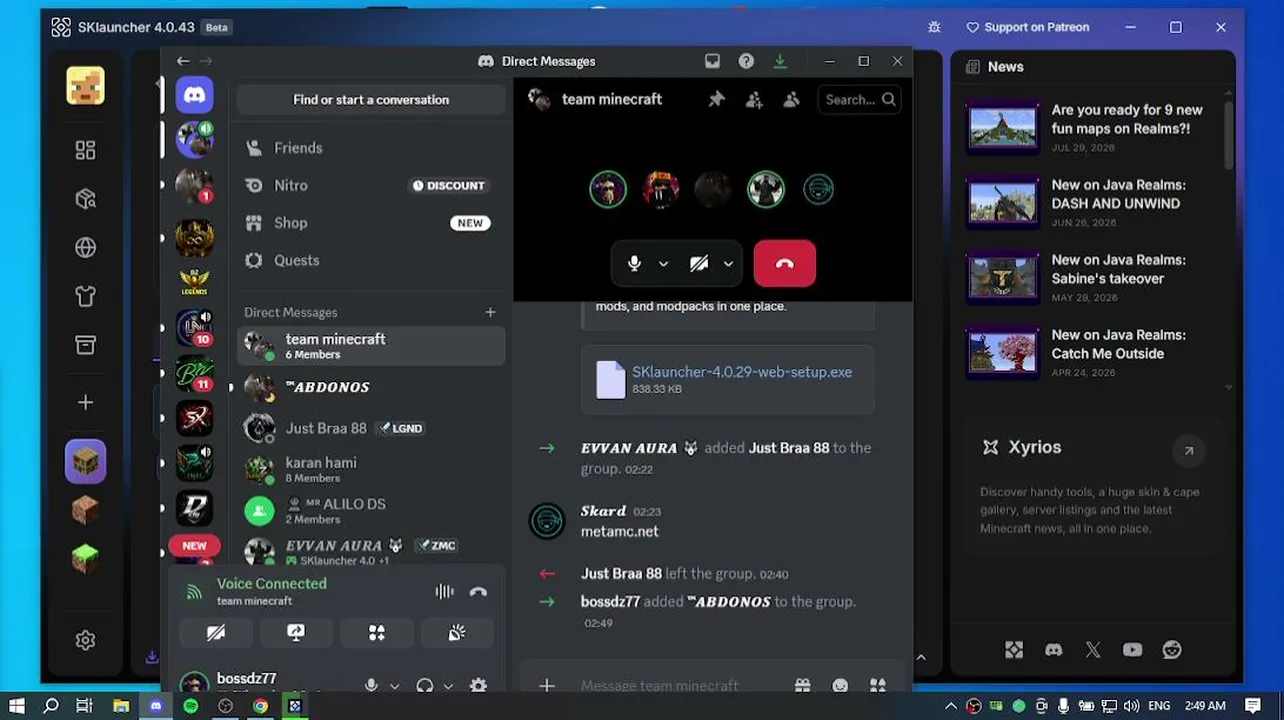
Task: Open Spotify from the taskbar
Action: [190, 706]
